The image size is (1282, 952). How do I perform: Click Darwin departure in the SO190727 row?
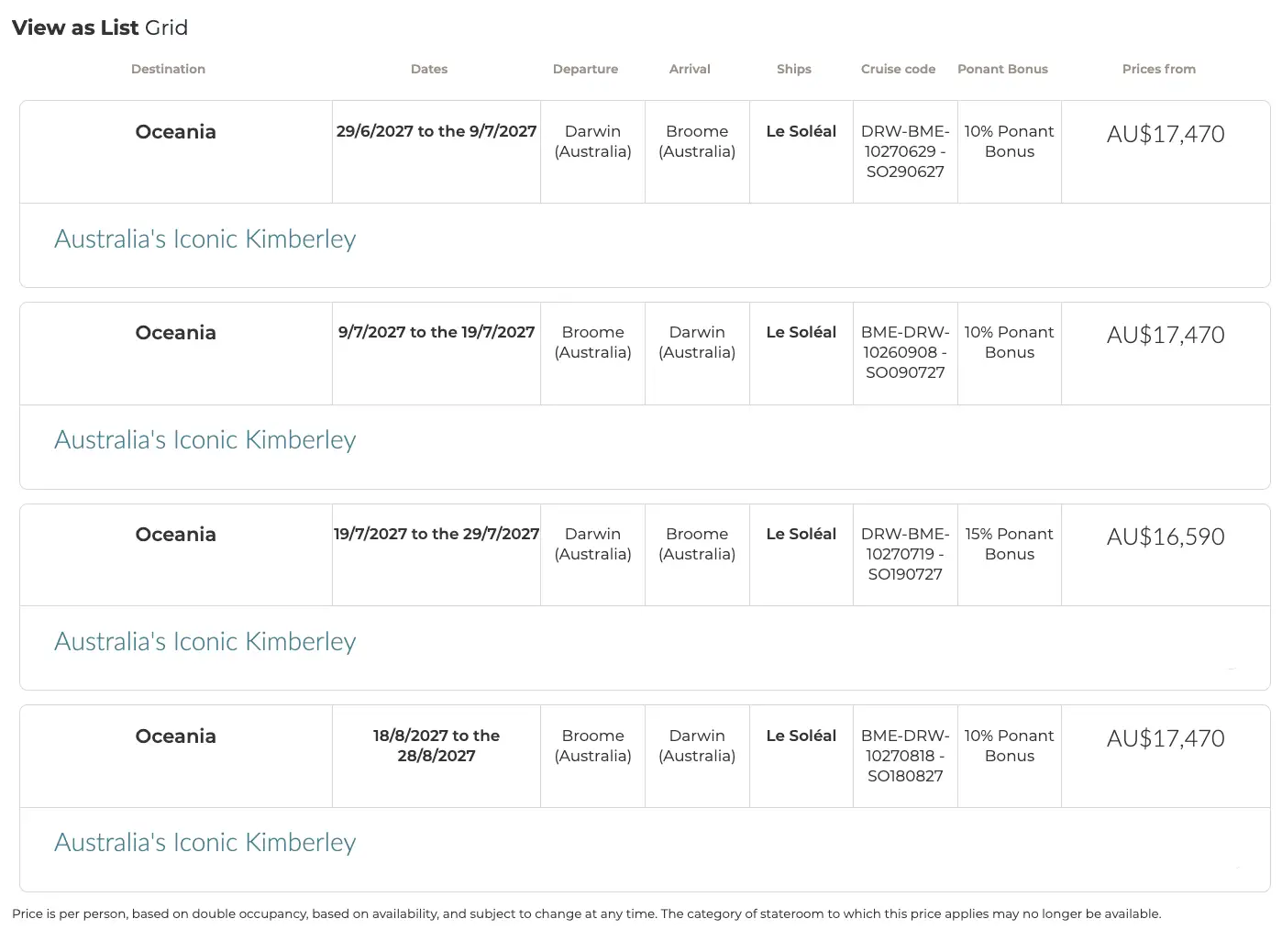(593, 544)
